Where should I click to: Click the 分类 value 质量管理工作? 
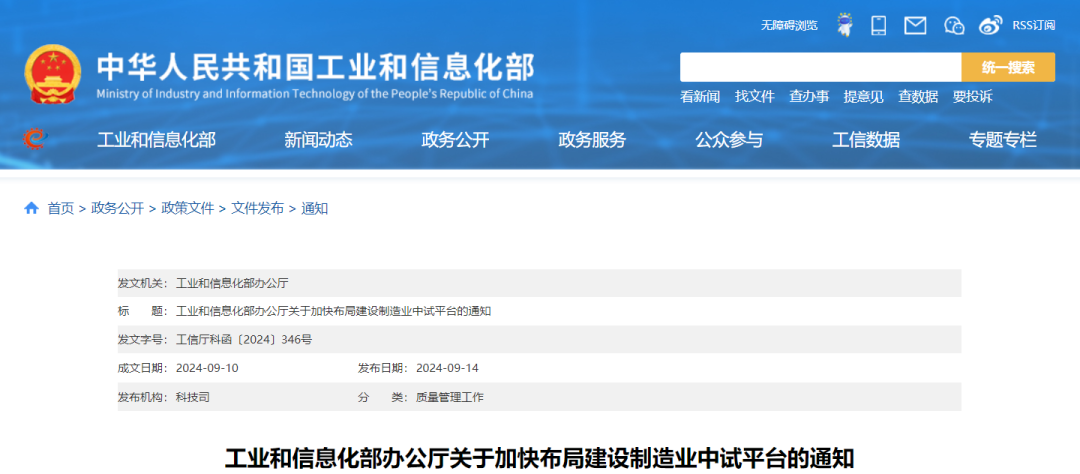pos(450,397)
